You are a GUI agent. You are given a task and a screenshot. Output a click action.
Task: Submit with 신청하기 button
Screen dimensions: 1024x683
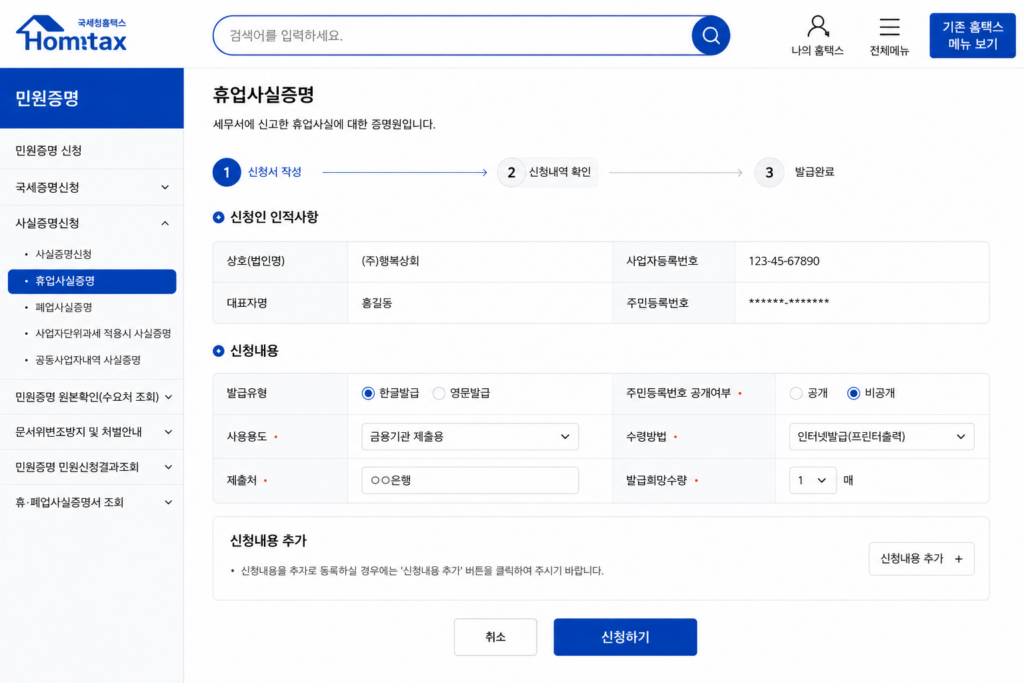[x=625, y=637]
